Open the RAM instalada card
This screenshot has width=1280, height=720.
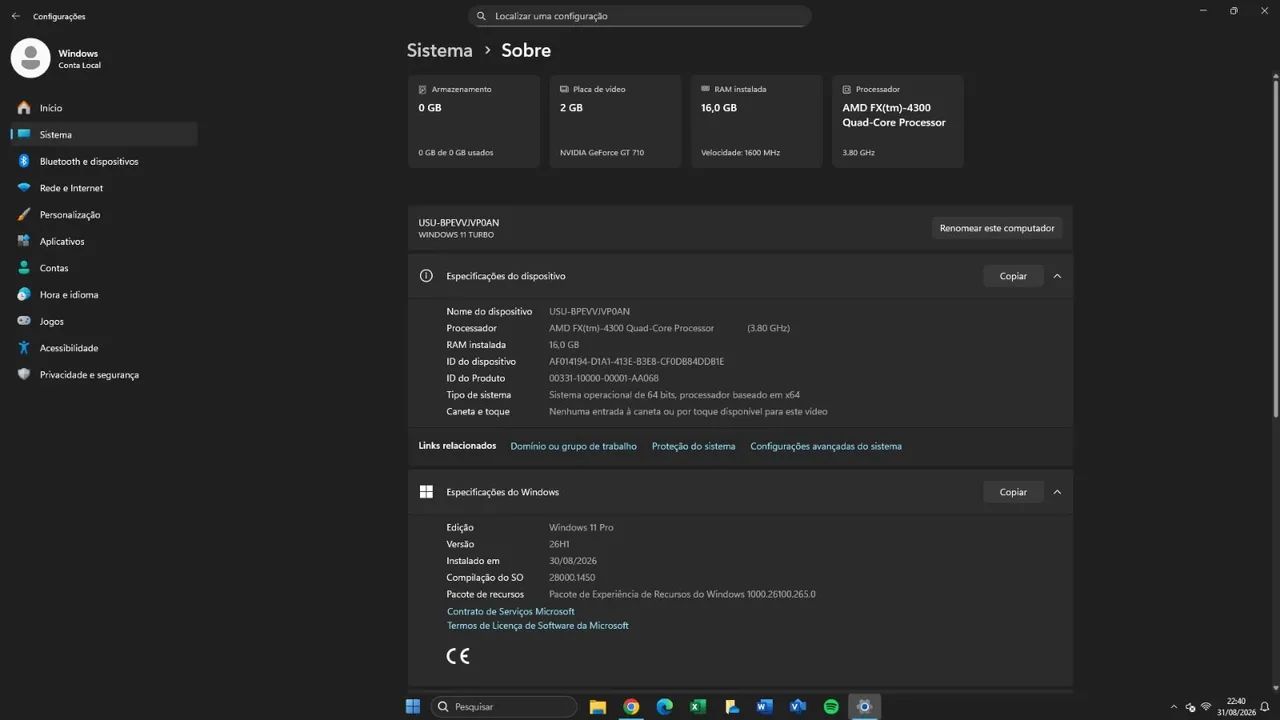756,121
